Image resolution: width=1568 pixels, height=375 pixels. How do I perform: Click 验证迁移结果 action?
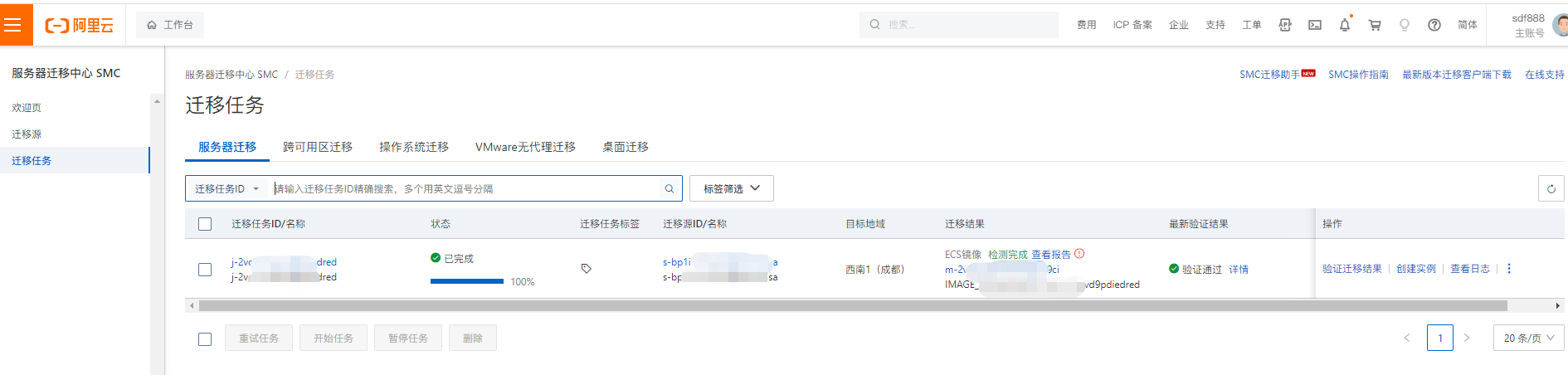tap(1352, 269)
